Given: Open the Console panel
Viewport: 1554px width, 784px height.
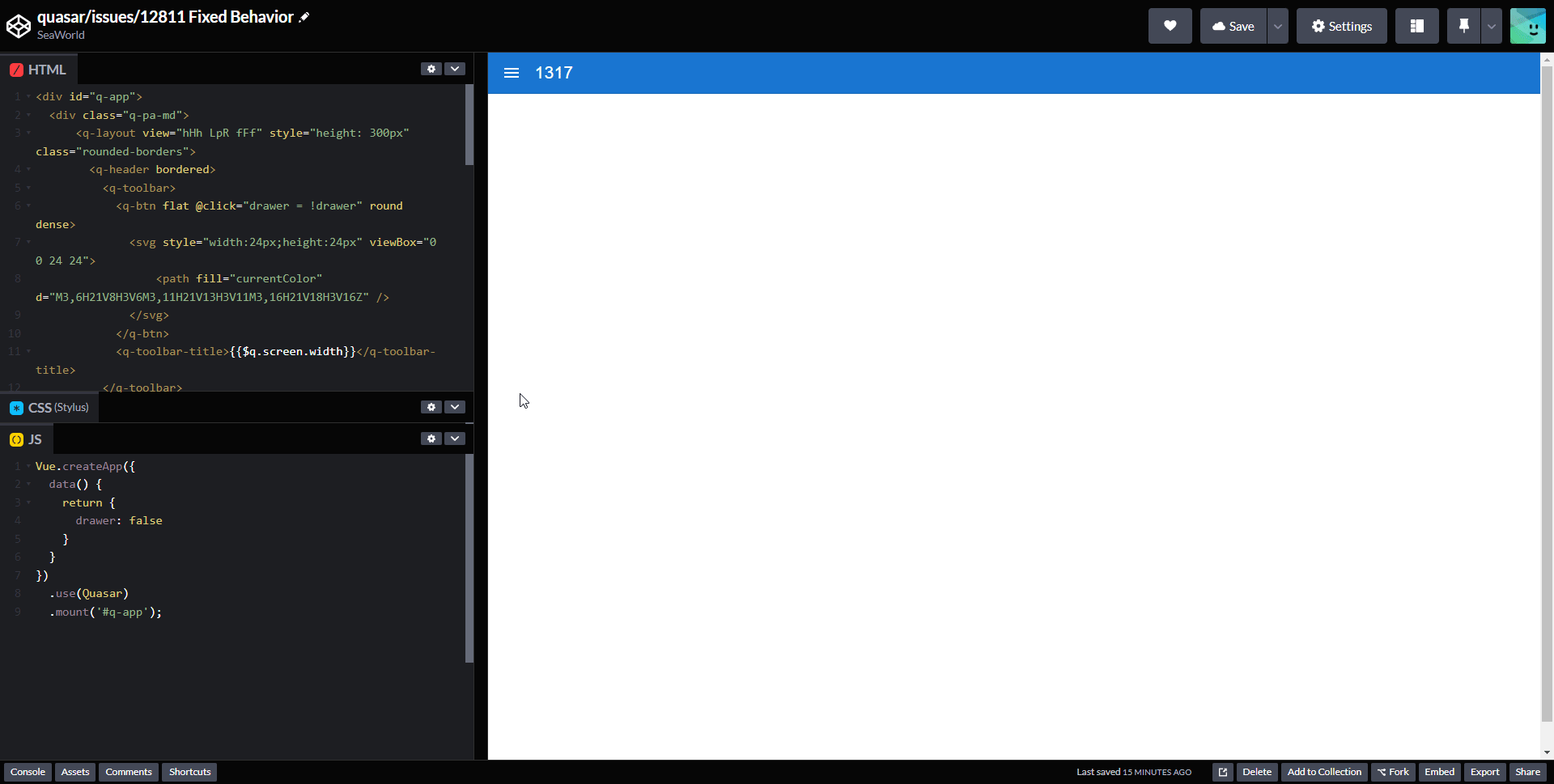Looking at the screenshot, I should 28,772.
